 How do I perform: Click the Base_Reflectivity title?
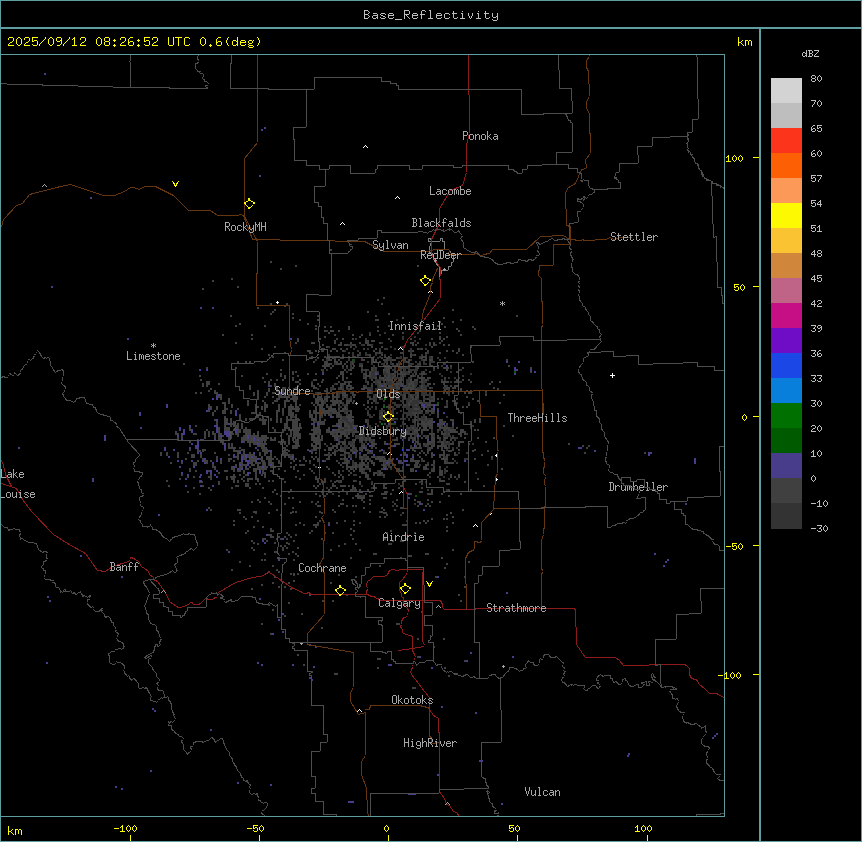click(431, 15)
